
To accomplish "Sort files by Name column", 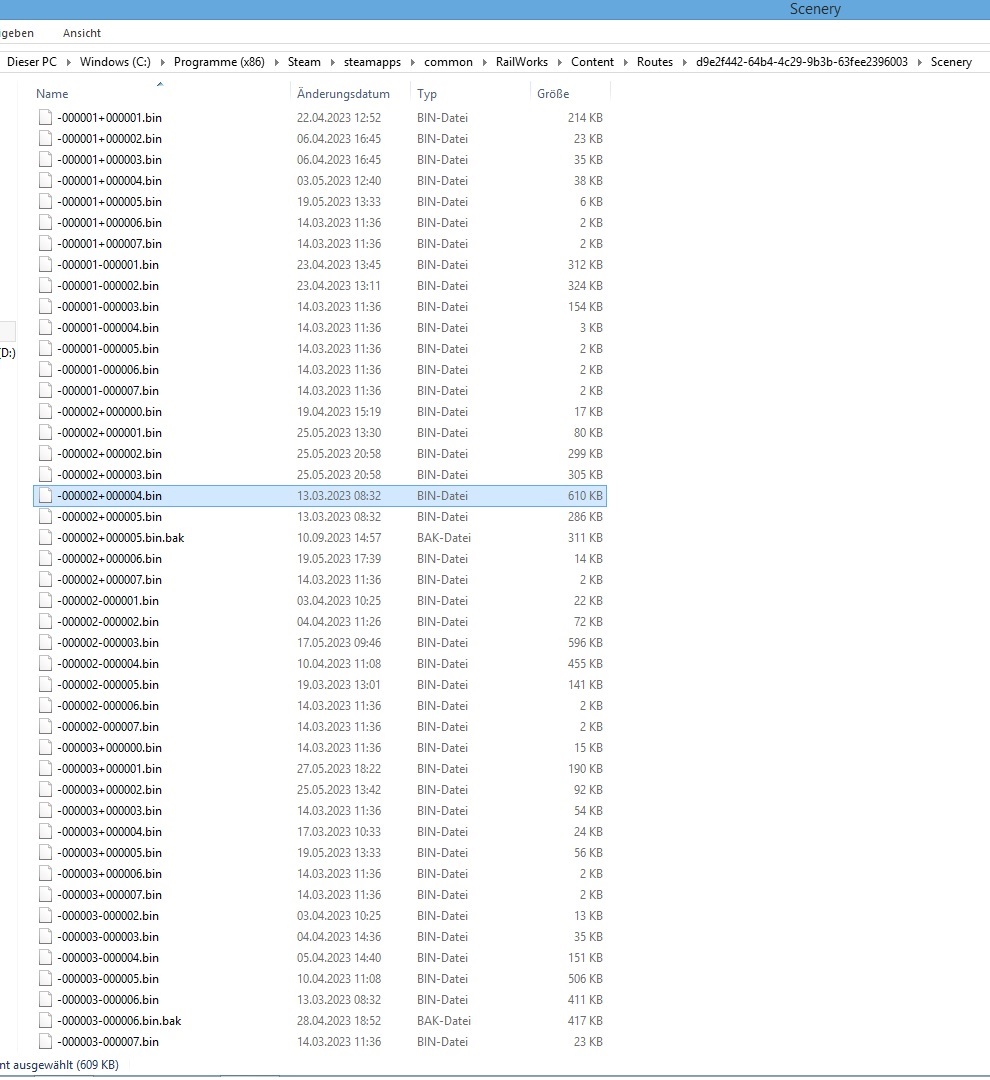I will pyautogui.click(x=52, y=94).
